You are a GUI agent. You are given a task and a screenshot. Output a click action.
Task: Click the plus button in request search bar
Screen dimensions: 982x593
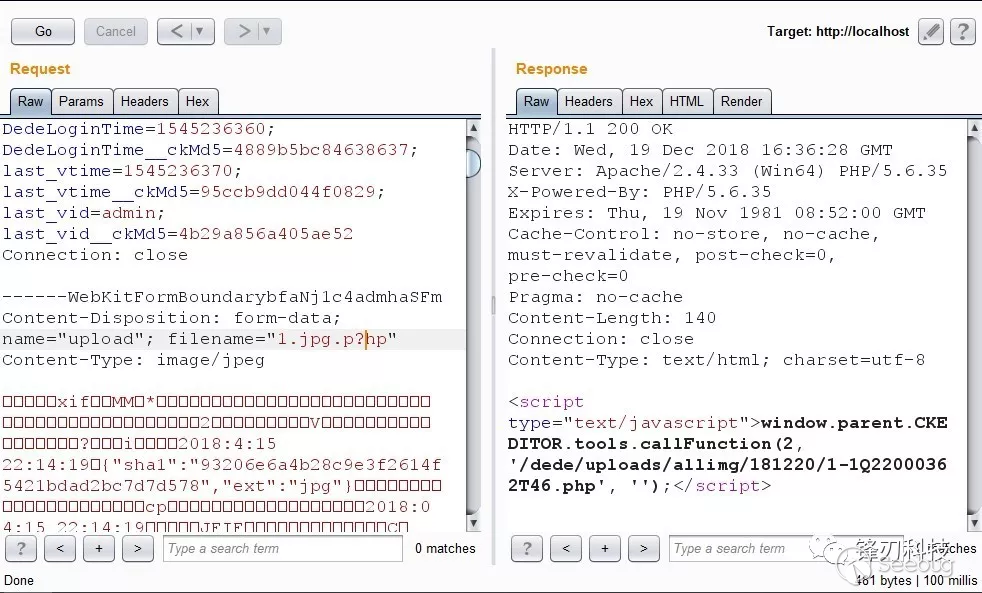99,548
